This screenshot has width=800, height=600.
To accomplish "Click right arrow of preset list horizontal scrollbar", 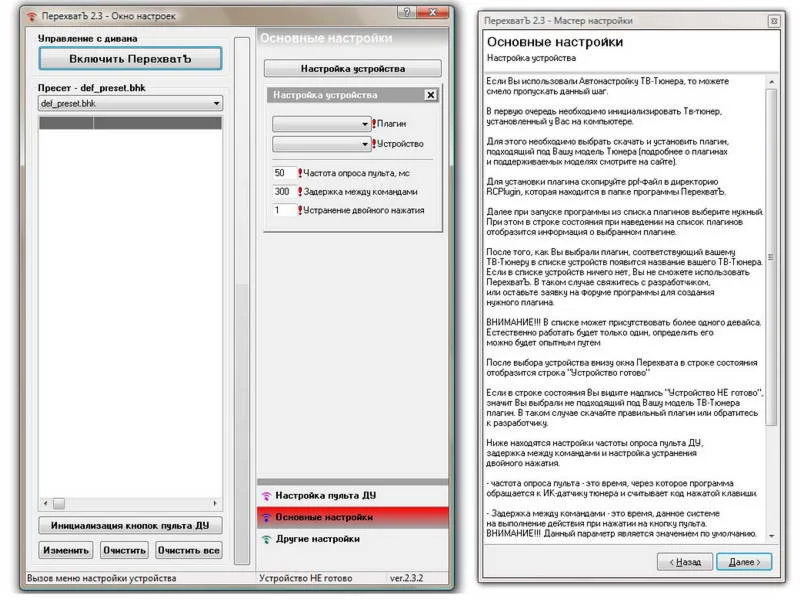I will 215,504.
